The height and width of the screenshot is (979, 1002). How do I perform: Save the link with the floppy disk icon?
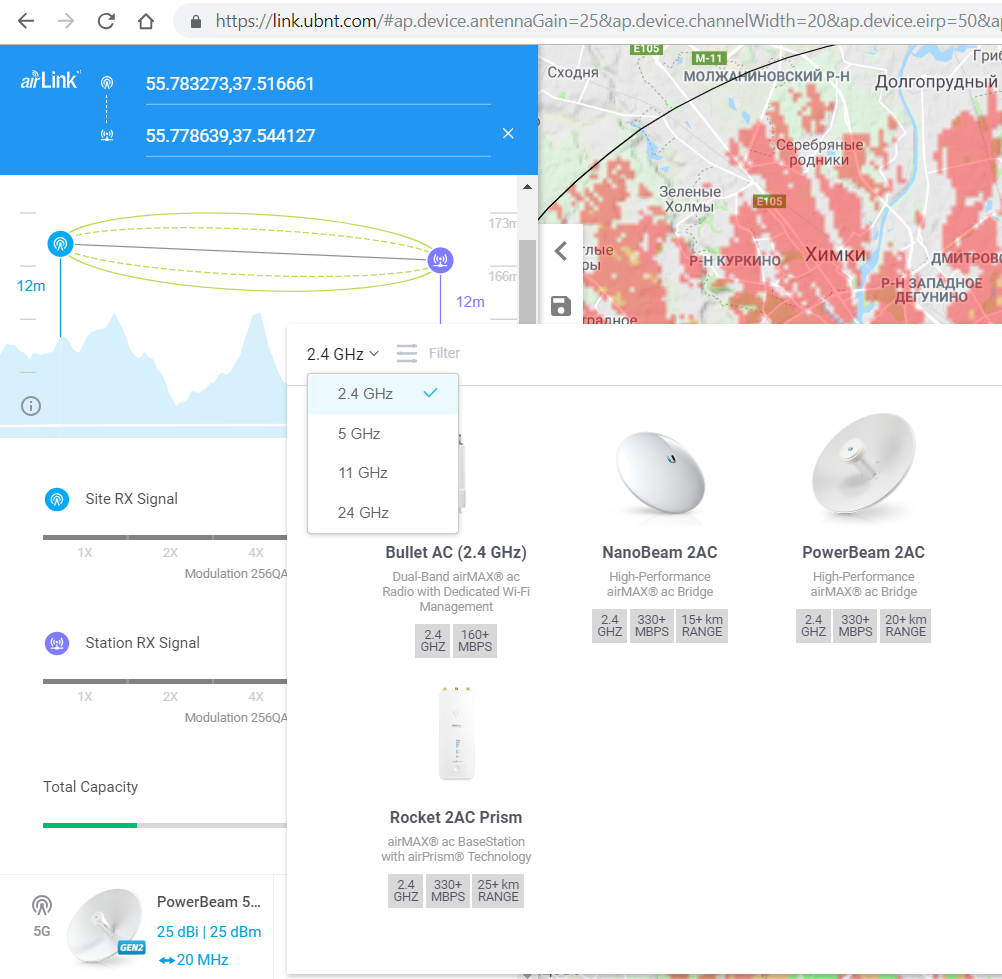pos(560,306)
